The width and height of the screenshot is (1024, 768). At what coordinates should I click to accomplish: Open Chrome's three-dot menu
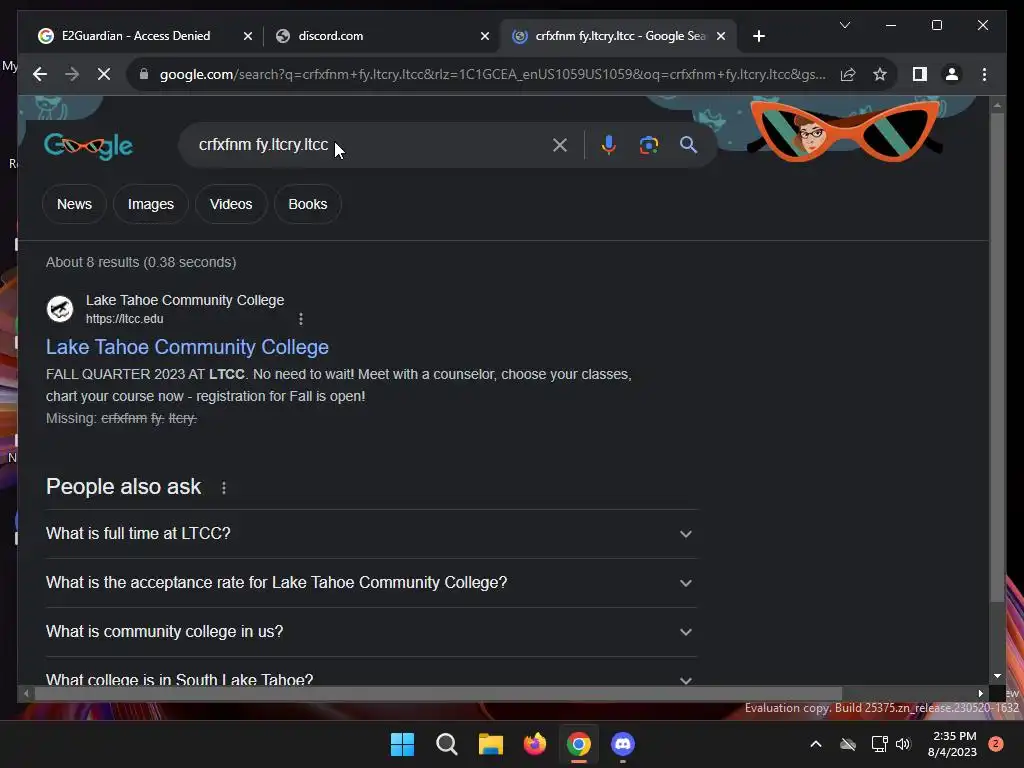tap(984, 74)
